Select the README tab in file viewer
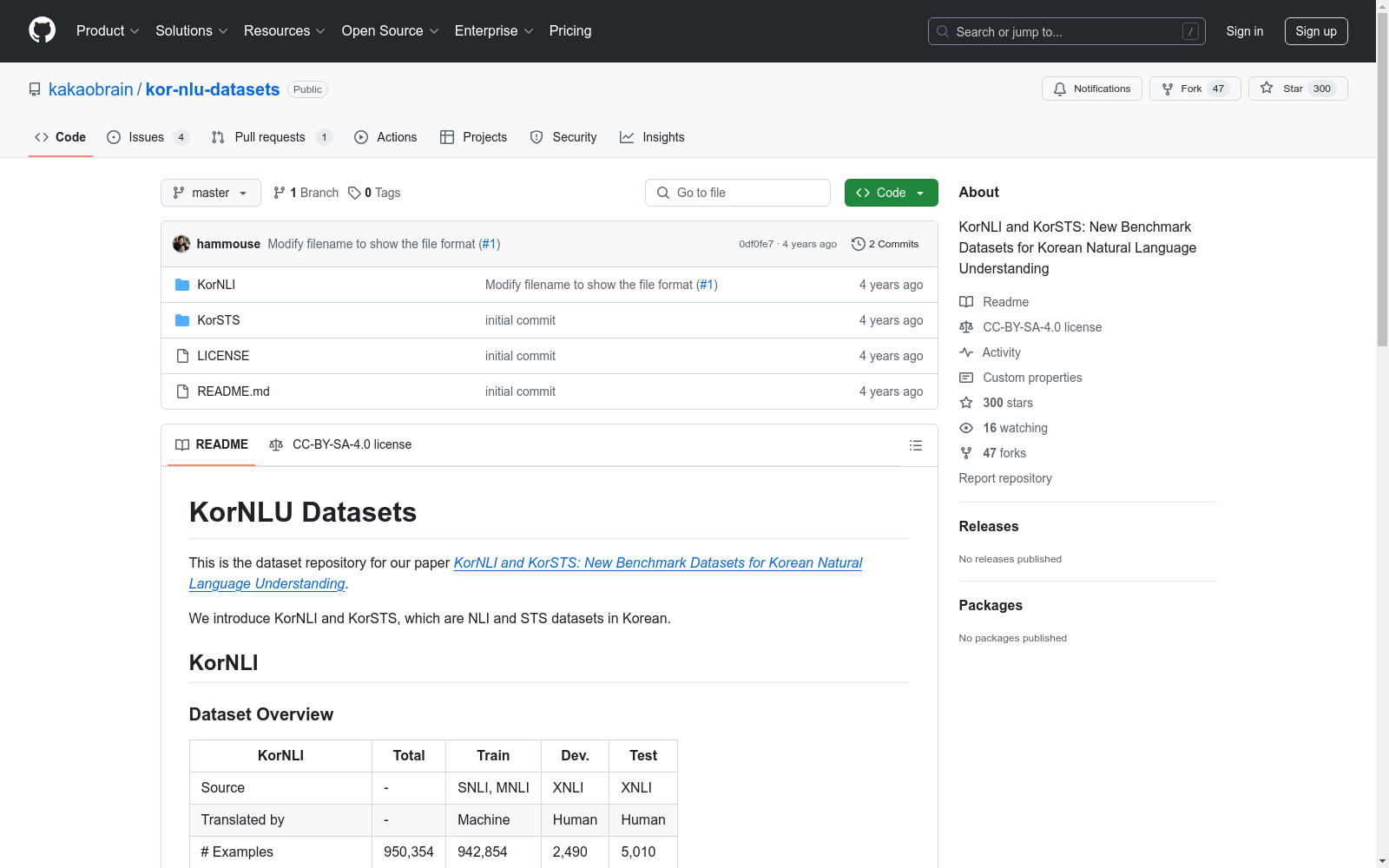The width and height of the screenshot is (1389, 868). point(212,444)
